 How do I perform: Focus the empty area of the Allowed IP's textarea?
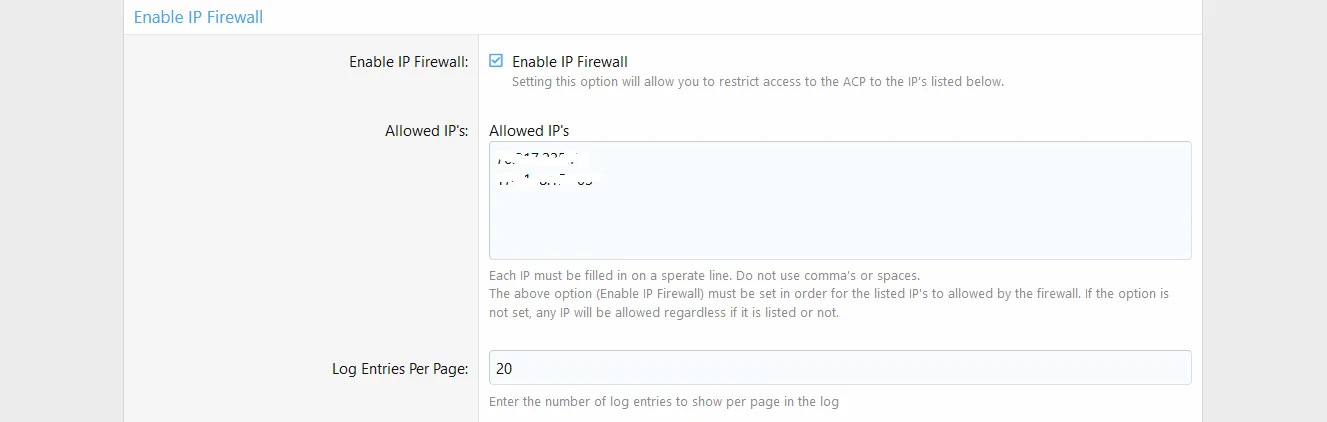pyautogui.click(x=840, y=220)
